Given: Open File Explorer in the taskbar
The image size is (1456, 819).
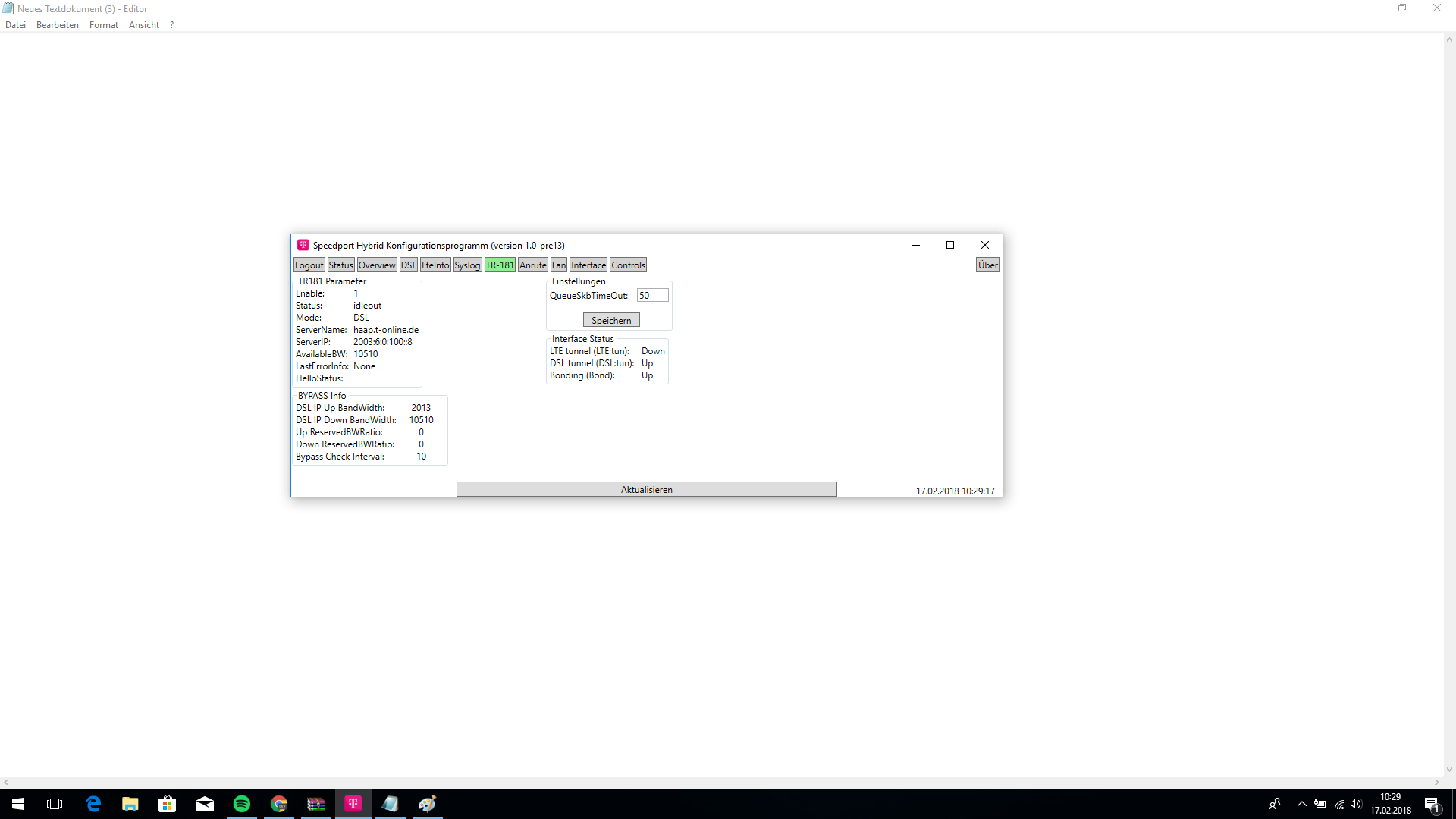Looking at the screenshot, I should (x=130, y=804).
